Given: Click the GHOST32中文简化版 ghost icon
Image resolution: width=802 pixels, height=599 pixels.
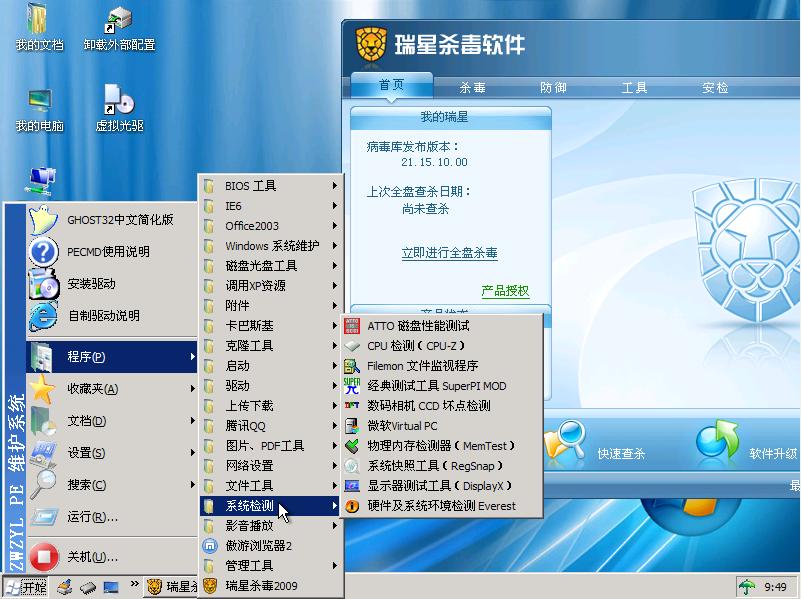Looking at the screenshot, I should [43, 220].
